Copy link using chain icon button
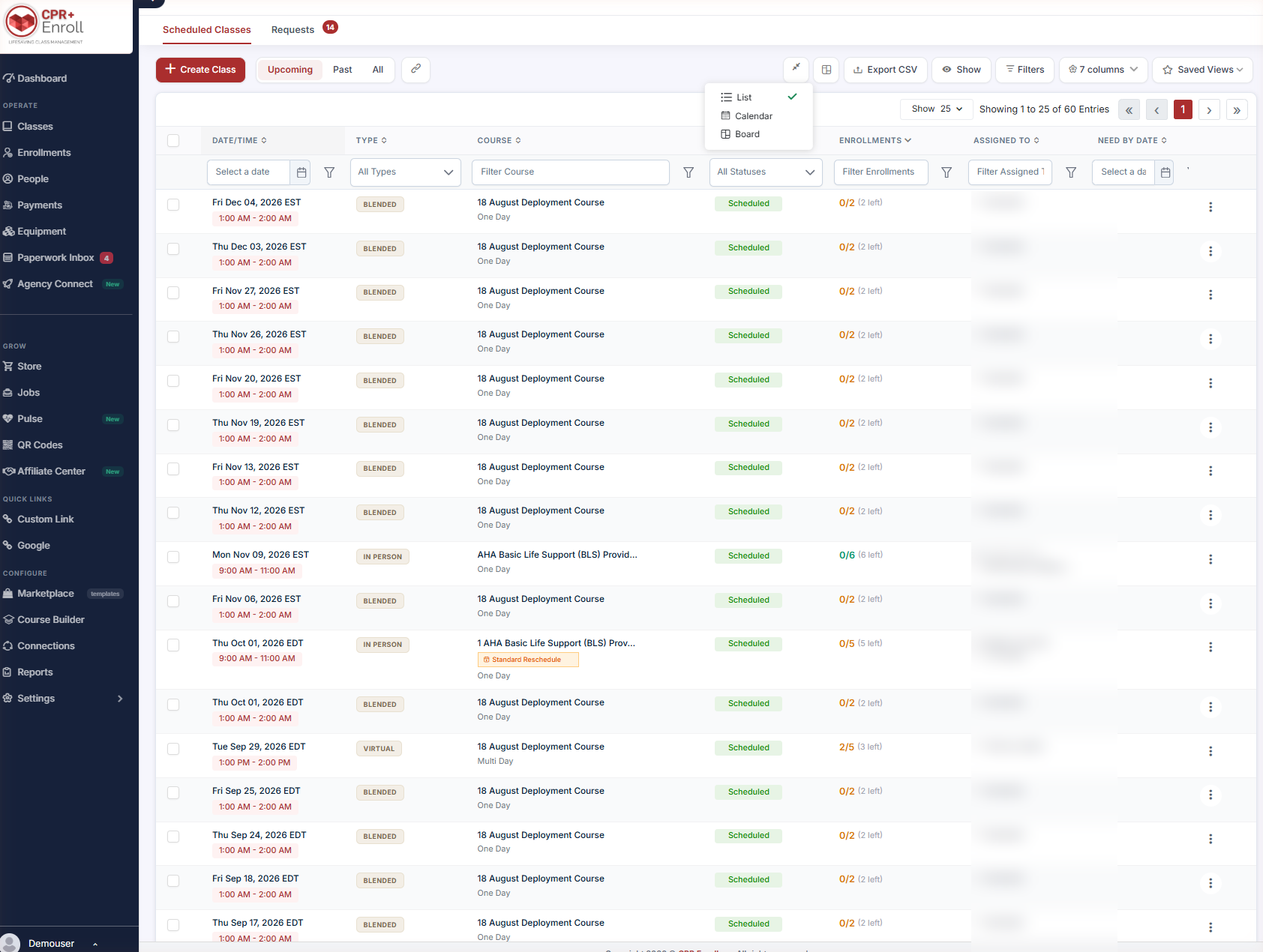The width and height of the screenshot is (1263, 952). click(x=415, y=69)
